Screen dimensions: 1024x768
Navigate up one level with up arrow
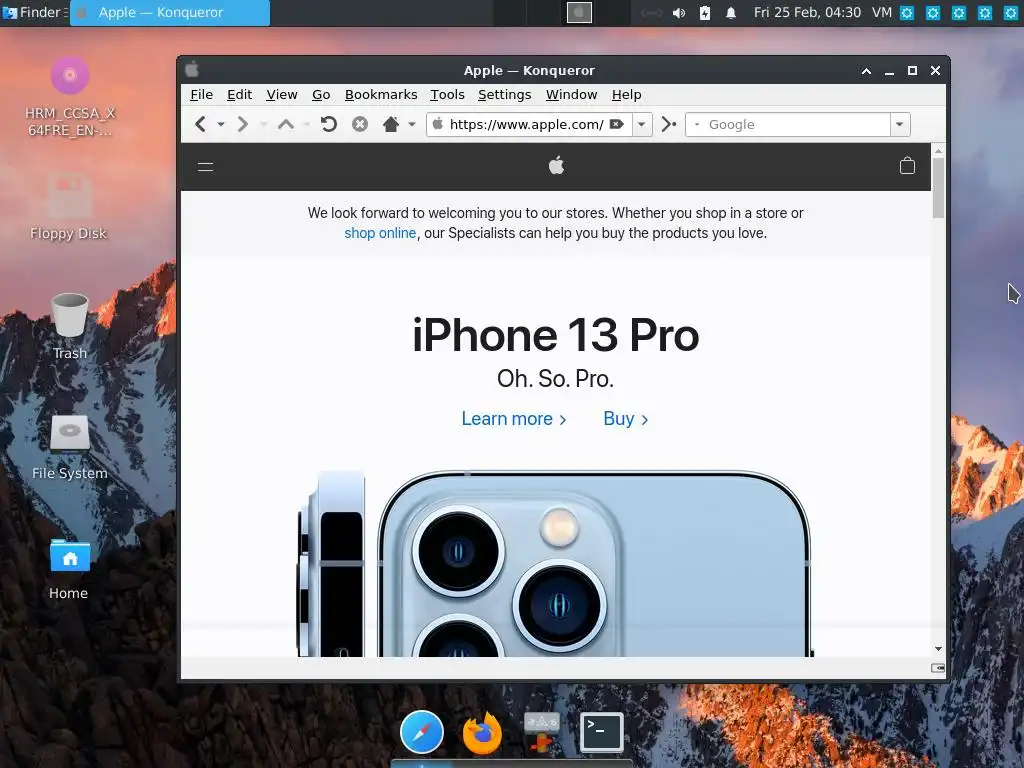(x=285, y=124)
